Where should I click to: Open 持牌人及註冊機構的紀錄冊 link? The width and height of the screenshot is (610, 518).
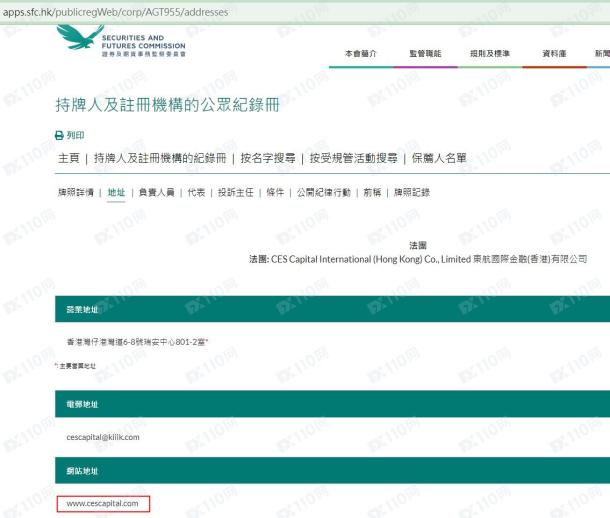click(x=160, y=158)
